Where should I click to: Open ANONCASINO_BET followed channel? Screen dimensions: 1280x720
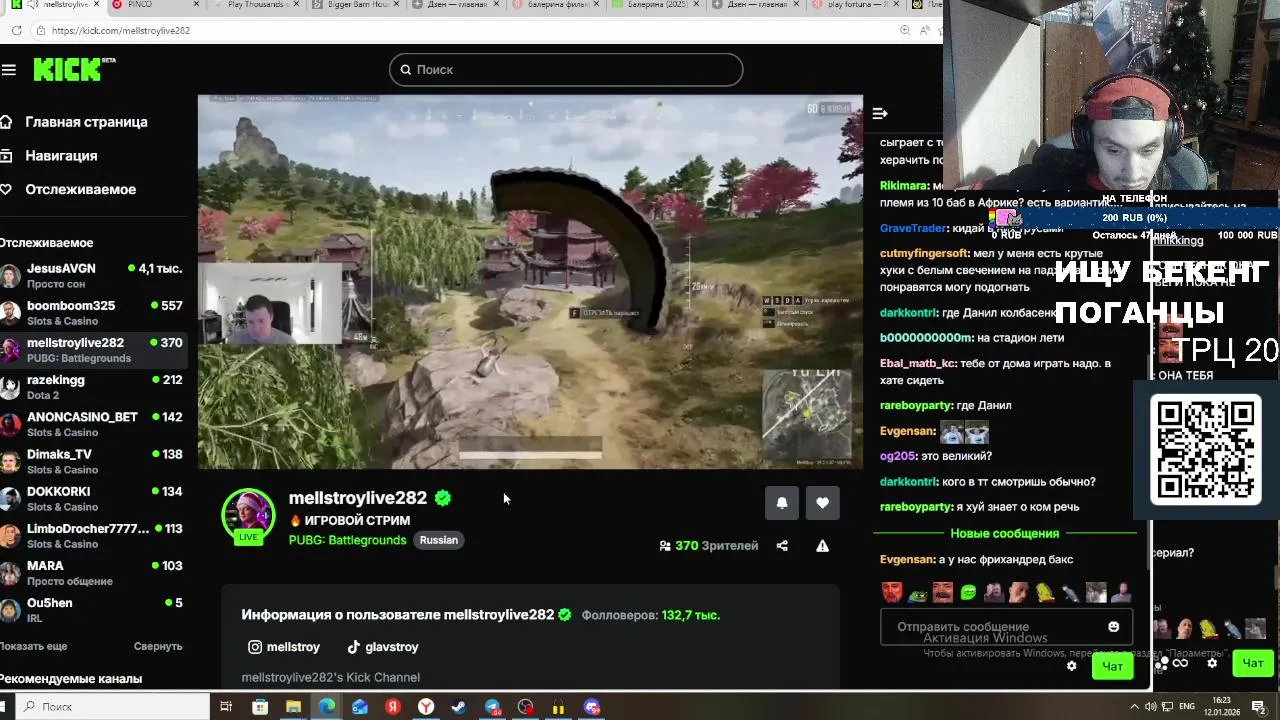point(92,424)
